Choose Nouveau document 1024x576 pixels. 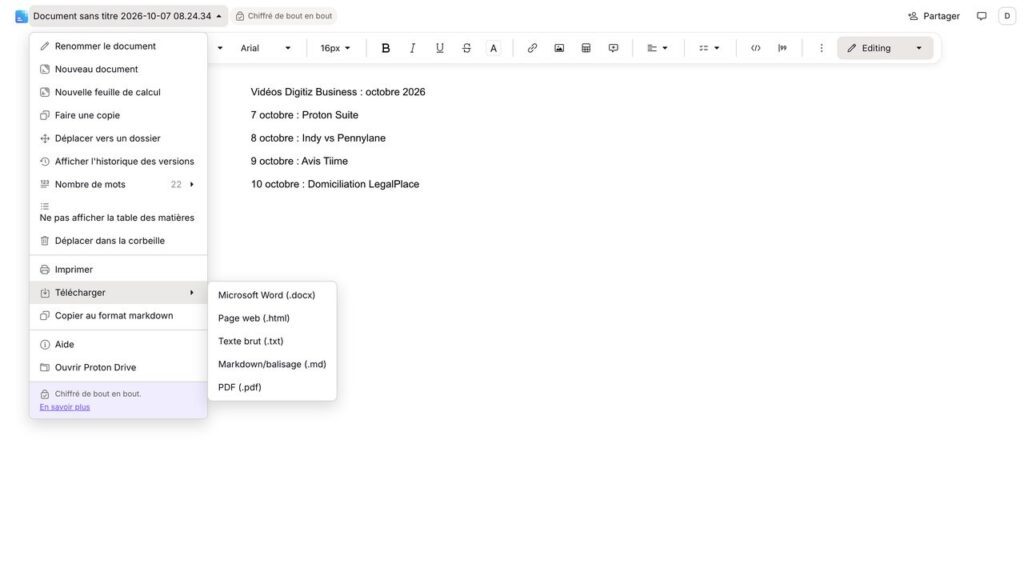[118, 69]
